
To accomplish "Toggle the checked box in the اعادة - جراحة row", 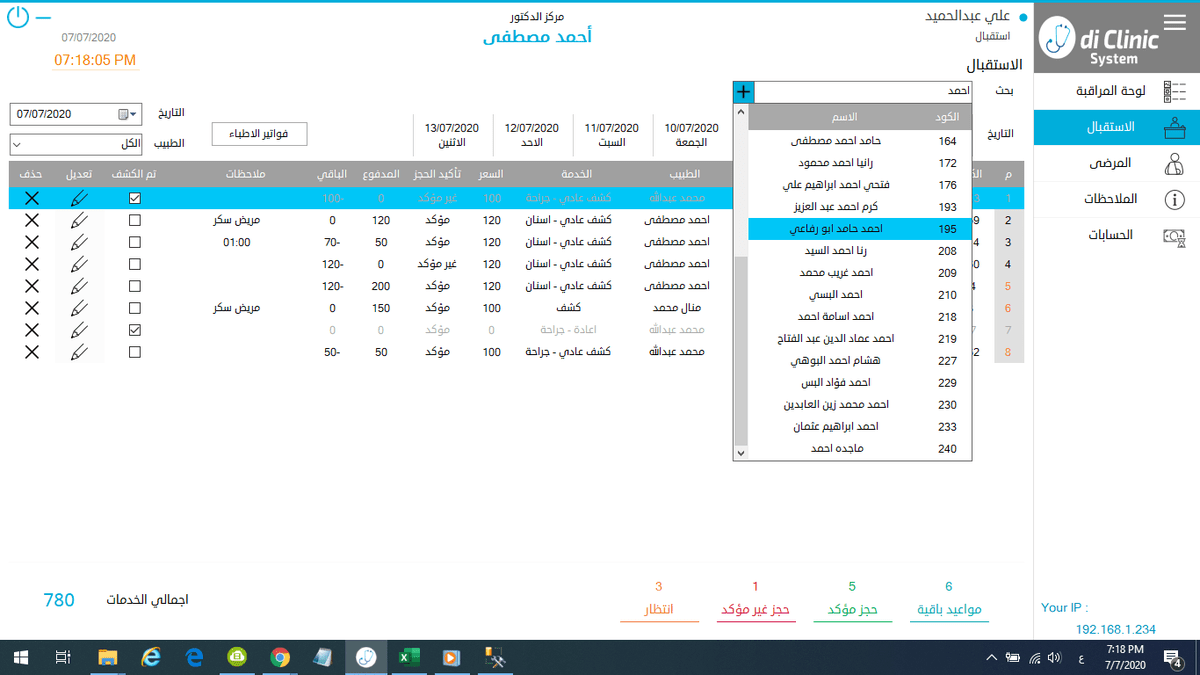I will tap(135, 330).
